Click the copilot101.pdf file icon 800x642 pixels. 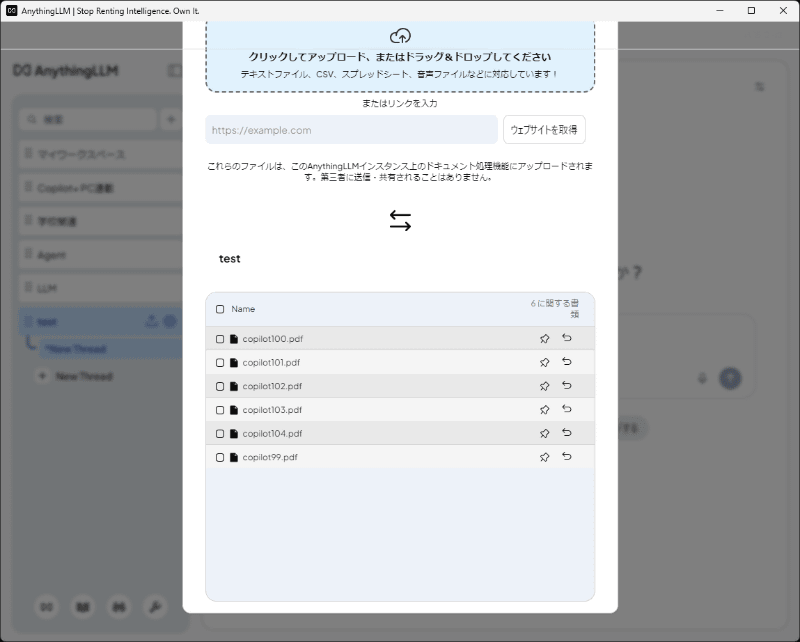coord(234,362)
